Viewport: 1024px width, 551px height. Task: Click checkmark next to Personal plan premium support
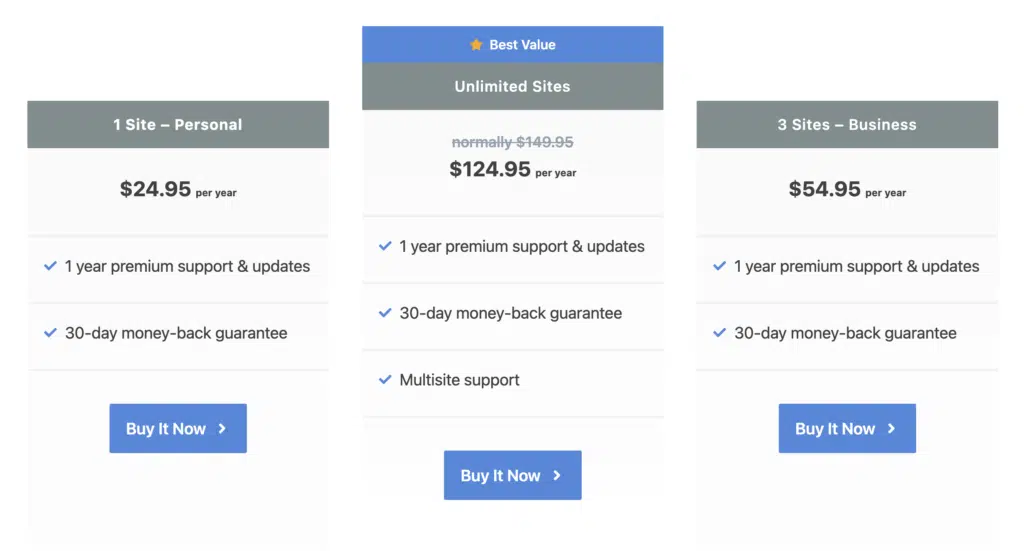[x=50, y=266]
